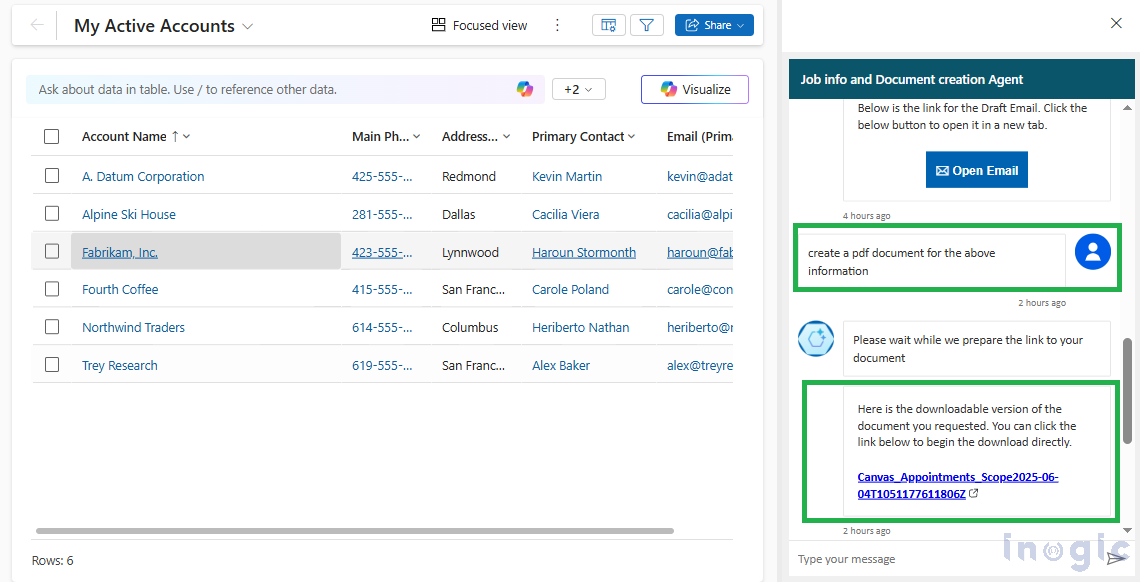Click the Email (Primary) column header
This screenshot has height=582, width=1140.
[x=699, y=137]
